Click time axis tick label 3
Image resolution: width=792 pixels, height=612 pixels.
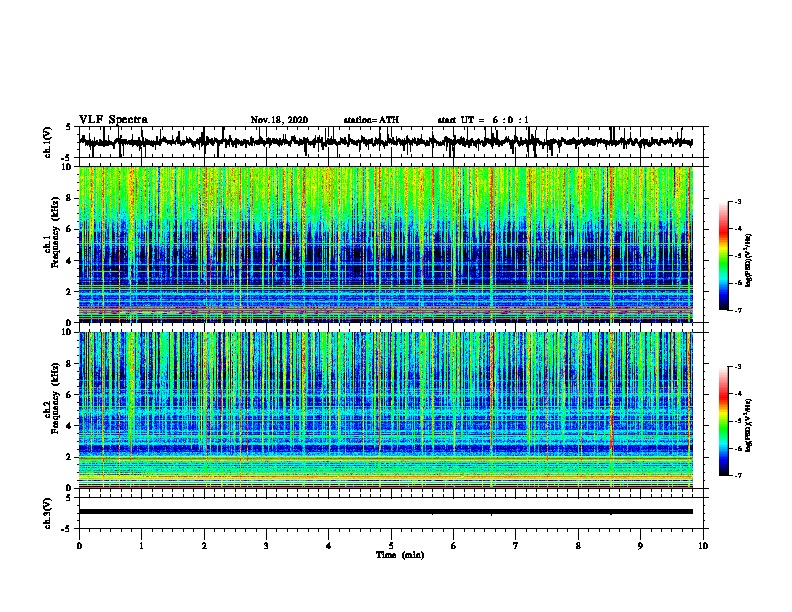(x=266, y=546)
